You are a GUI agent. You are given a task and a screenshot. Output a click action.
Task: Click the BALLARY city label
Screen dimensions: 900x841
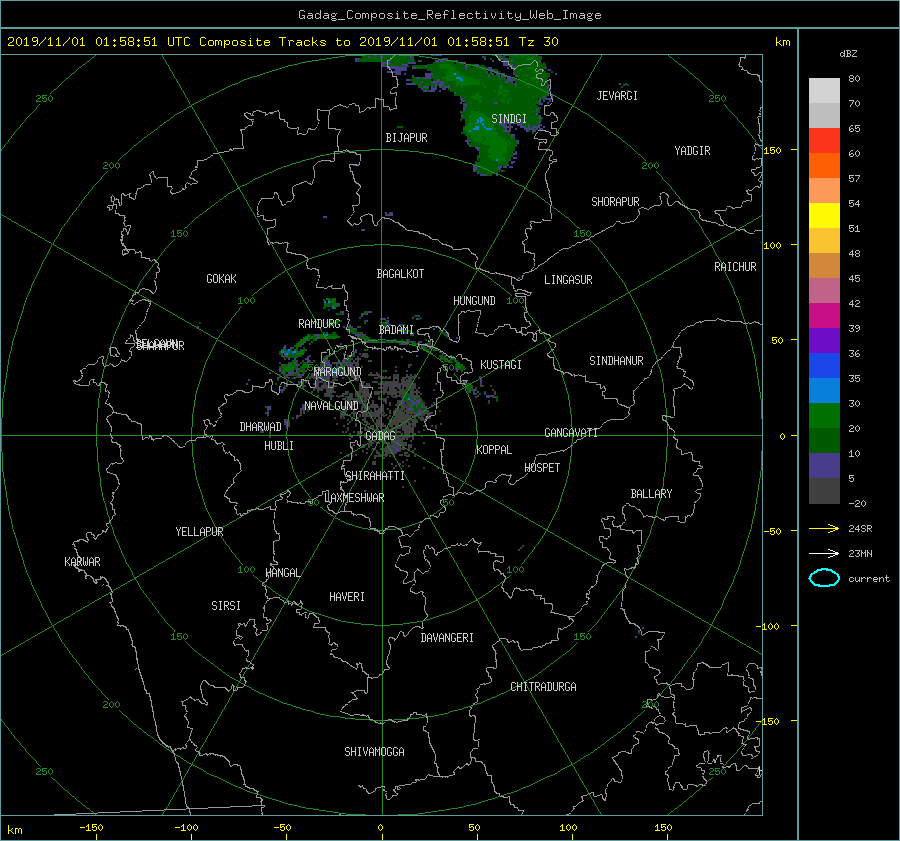click(x=651, y=494)
